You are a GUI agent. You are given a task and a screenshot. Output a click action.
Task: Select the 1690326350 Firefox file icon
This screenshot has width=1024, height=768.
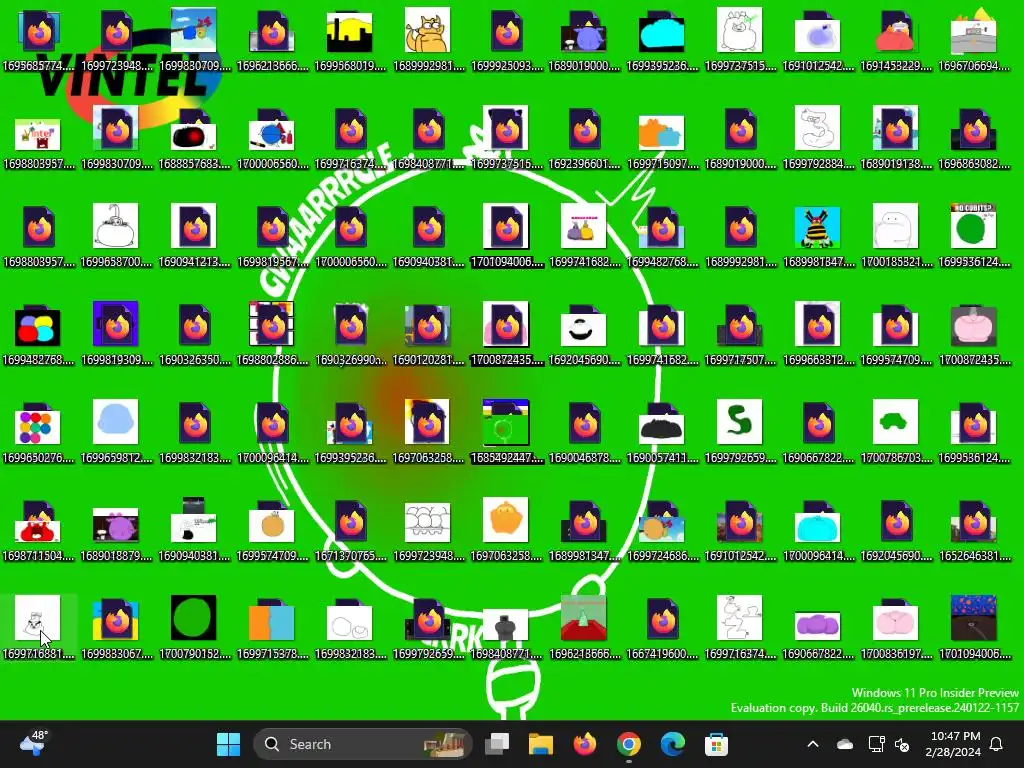(x=194, y=332)
